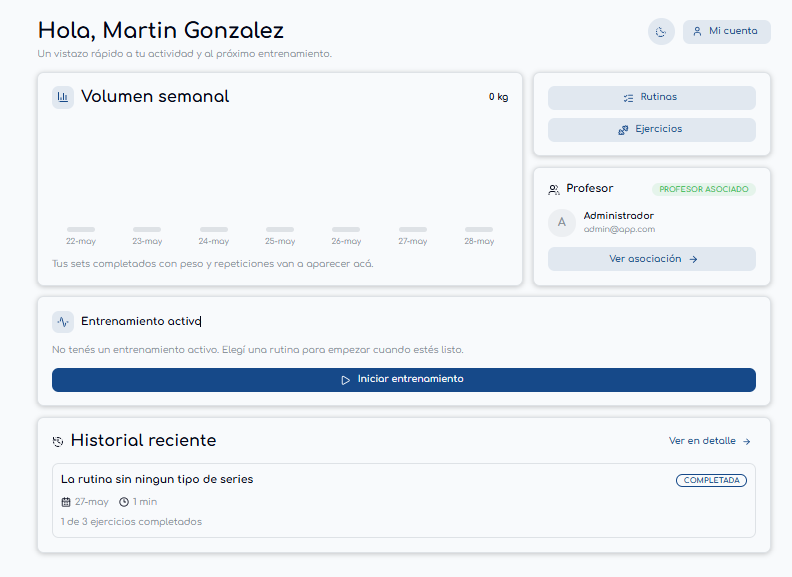
Task: Open the Mi cuenta menu
Action: pyautogui.click(x=727, y=31)
